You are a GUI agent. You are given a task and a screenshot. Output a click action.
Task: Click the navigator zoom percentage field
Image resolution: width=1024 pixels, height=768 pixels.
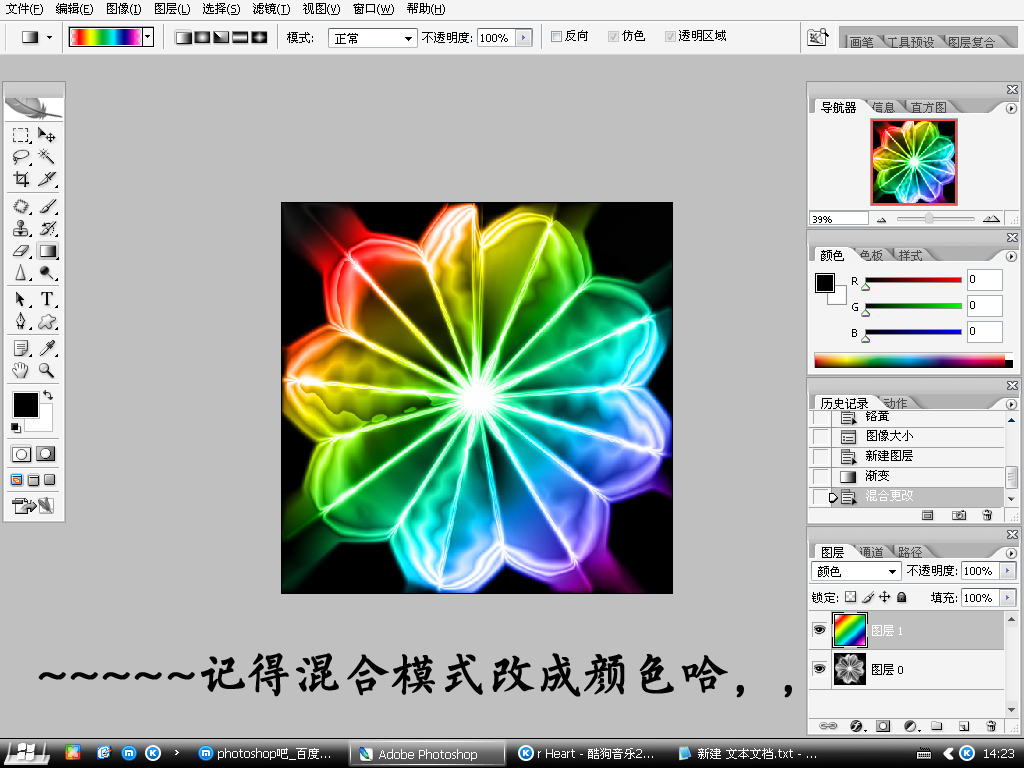pos(838,218)
